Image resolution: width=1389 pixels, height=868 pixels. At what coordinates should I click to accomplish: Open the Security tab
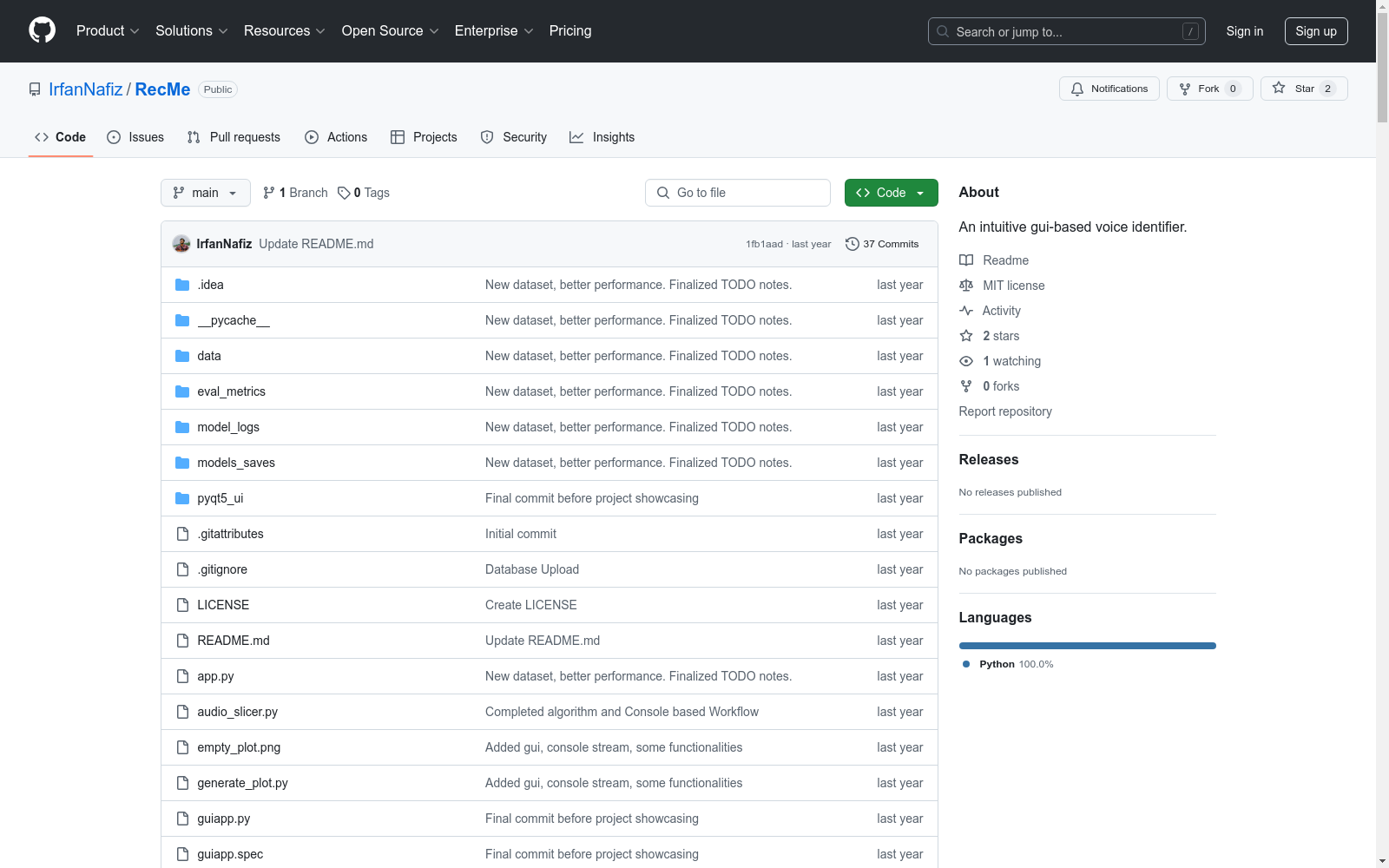click(x=514, y=137)
